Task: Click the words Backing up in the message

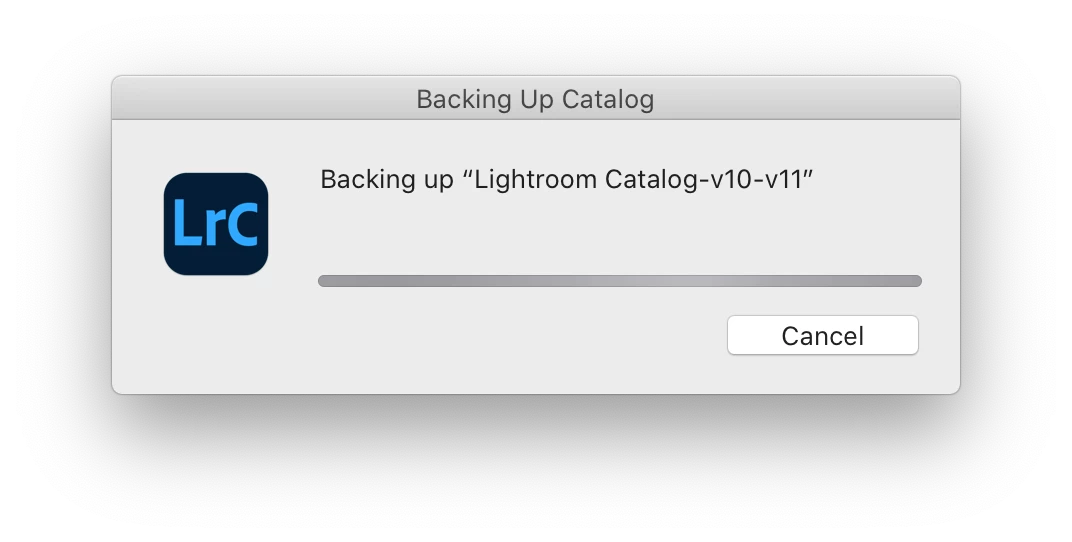Action: coord(387,180)
